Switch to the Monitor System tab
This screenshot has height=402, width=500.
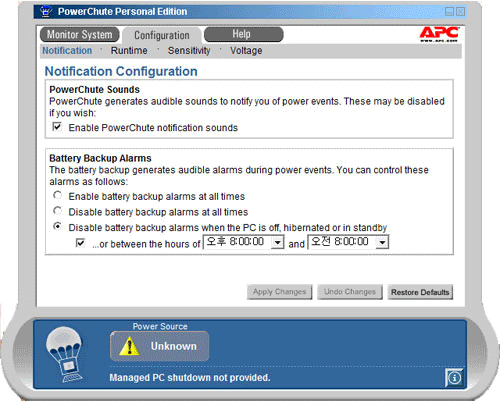[79, 34]
